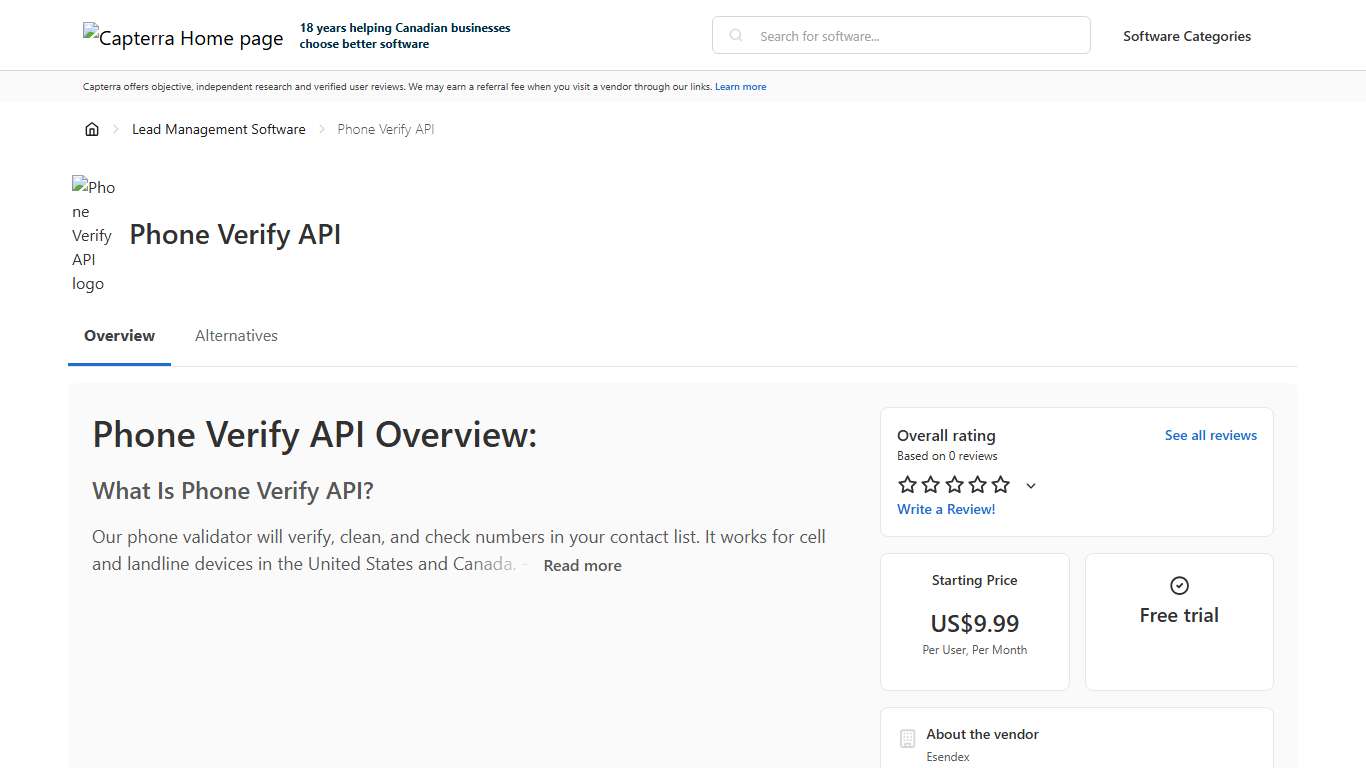Select the Overview tab
This screenshot has height=768, width=1366.
click(x=119, y=335)
